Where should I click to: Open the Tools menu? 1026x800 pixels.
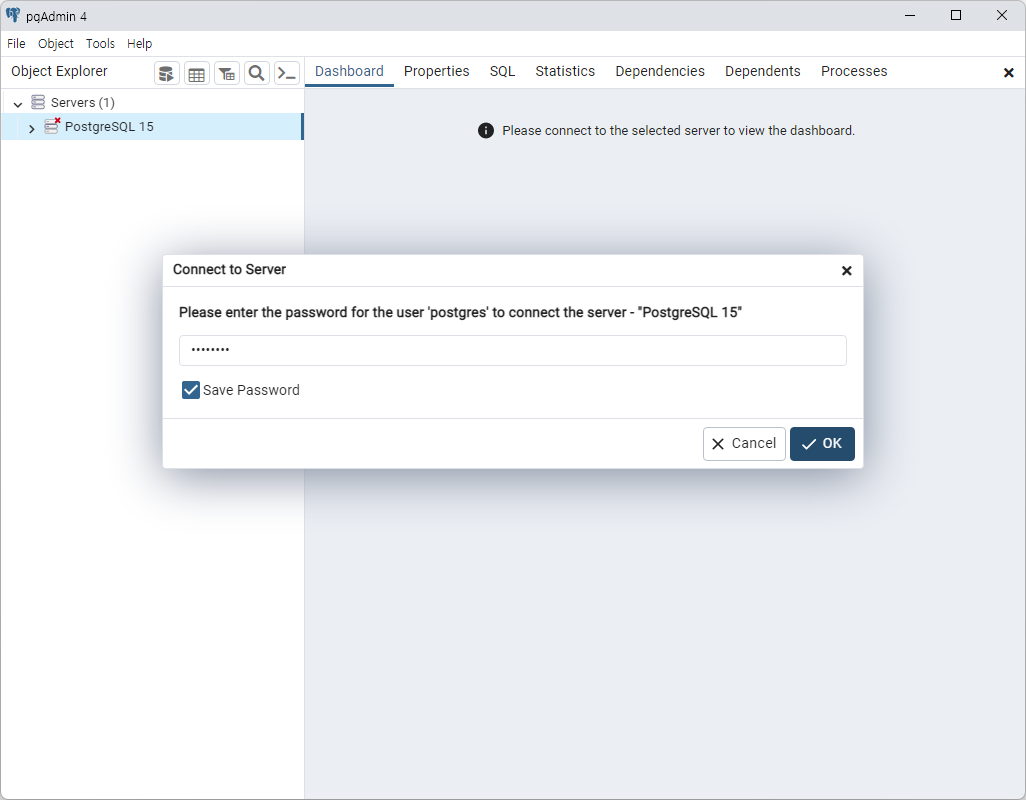100,44
